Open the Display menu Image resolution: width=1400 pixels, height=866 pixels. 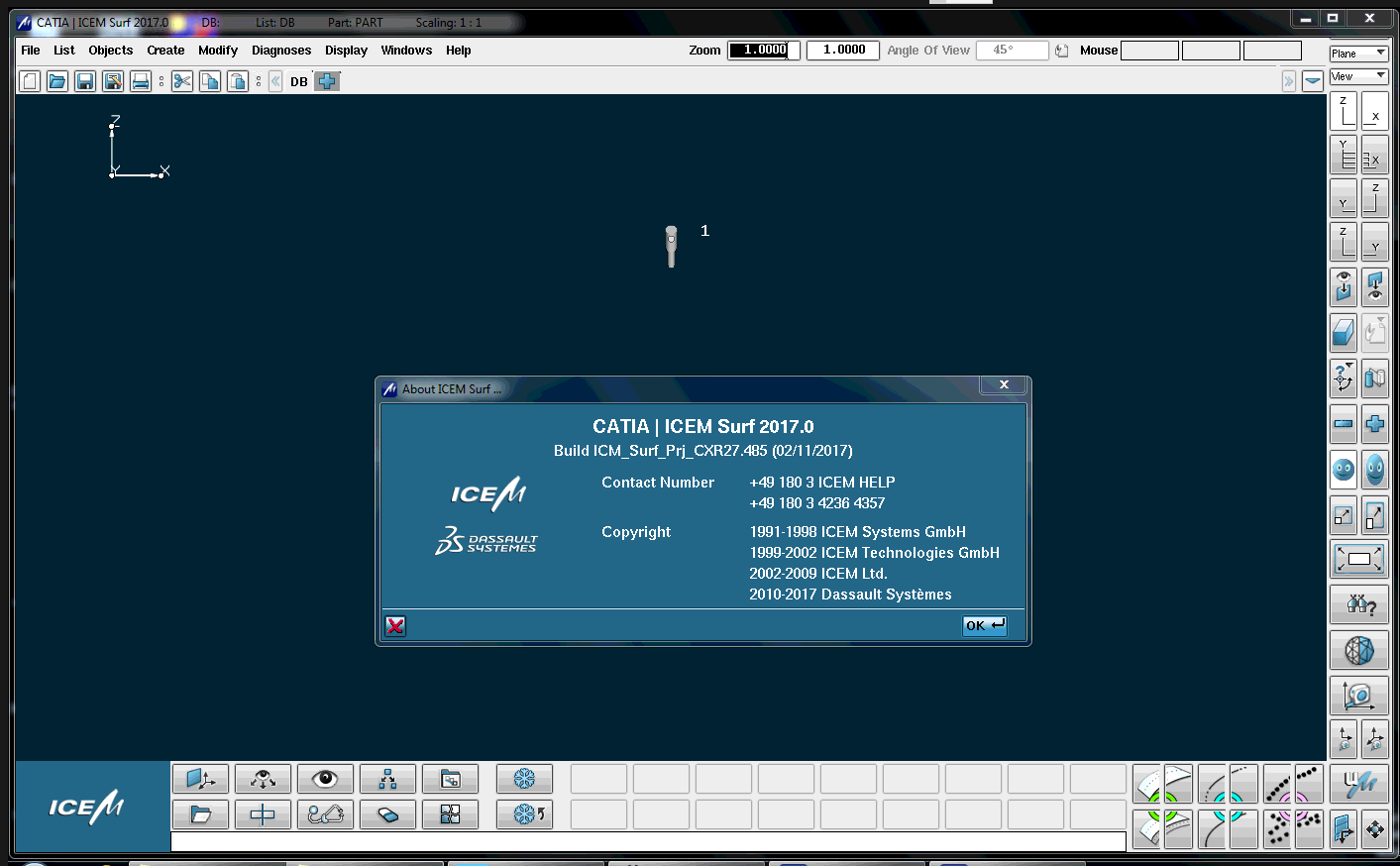346,51
